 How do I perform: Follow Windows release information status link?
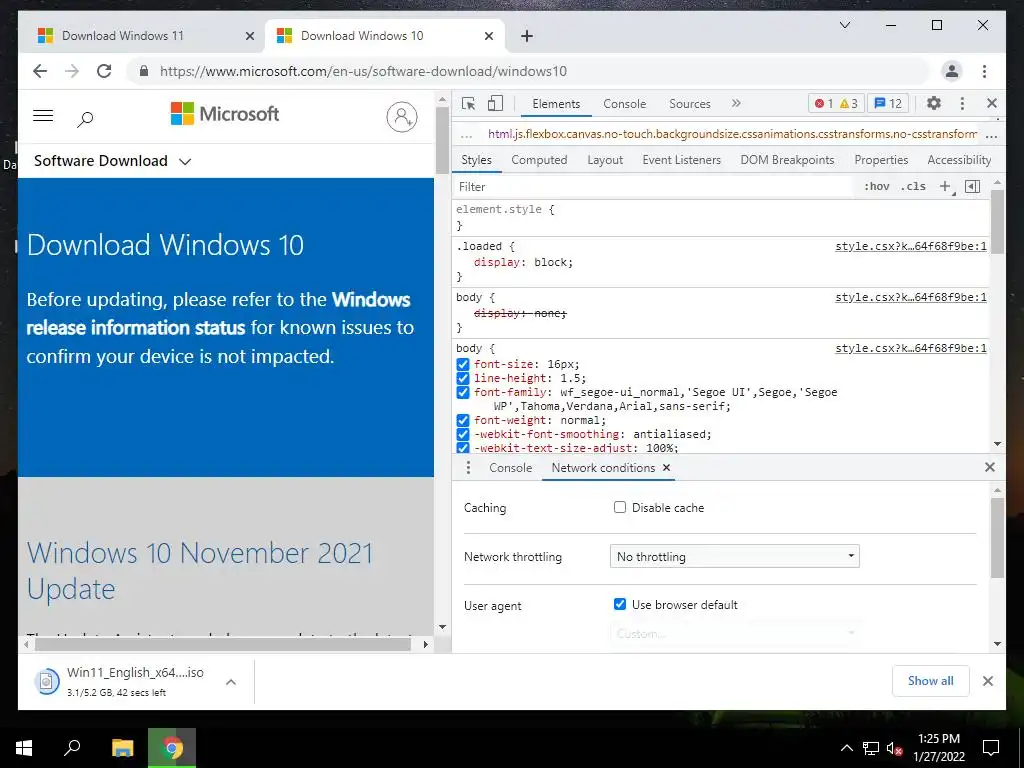tap(218, 313)
